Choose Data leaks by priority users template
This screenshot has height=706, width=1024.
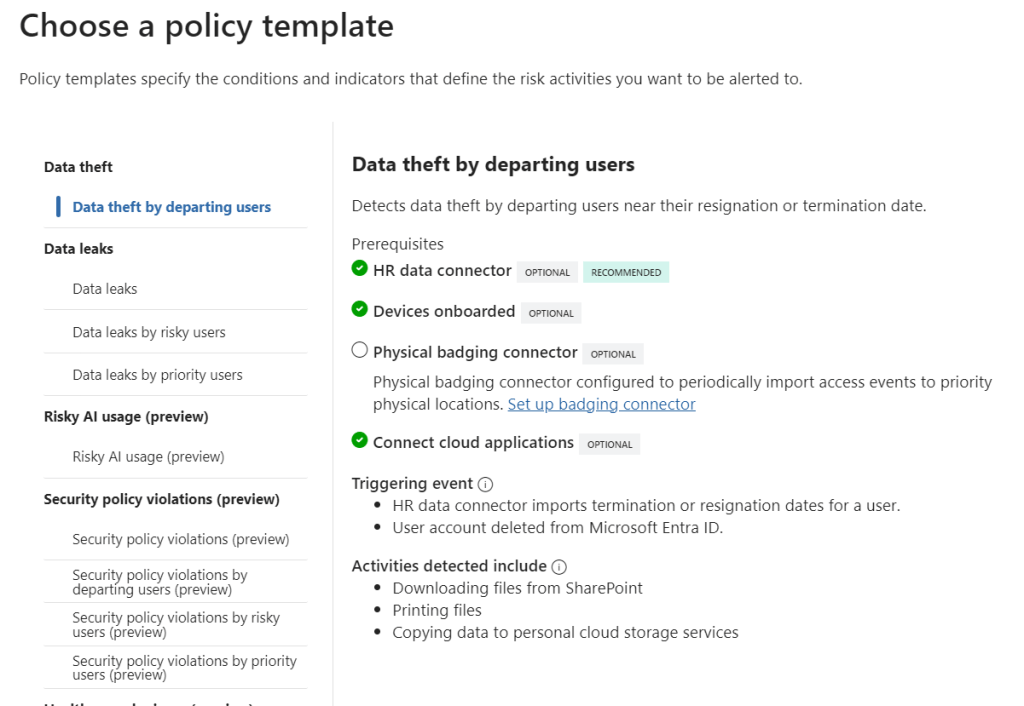click(x=157, y=375)
